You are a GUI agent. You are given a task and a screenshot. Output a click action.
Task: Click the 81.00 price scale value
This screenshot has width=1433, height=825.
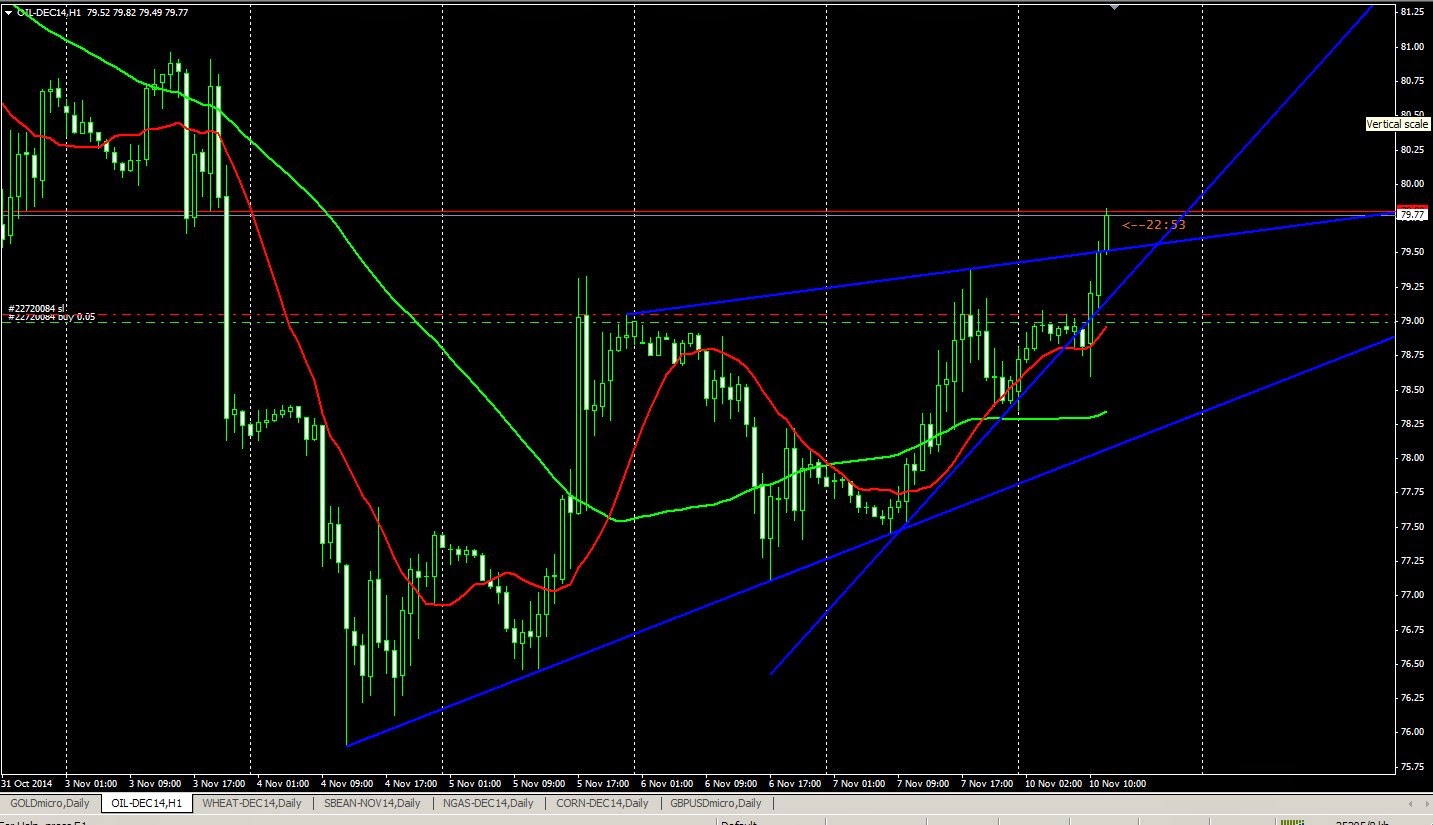coord(1412,47)
